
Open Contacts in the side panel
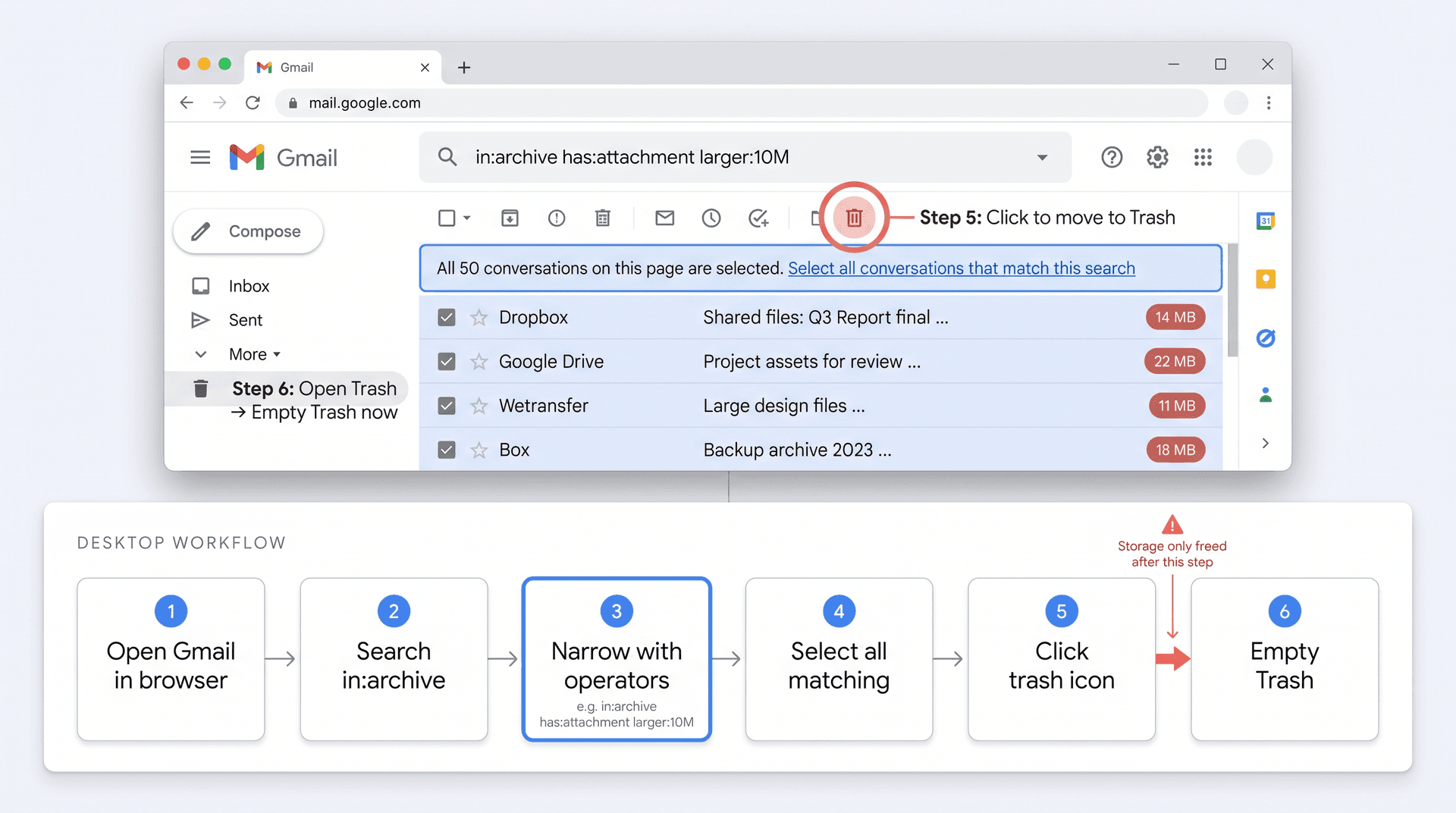[x=1265, y=394]
